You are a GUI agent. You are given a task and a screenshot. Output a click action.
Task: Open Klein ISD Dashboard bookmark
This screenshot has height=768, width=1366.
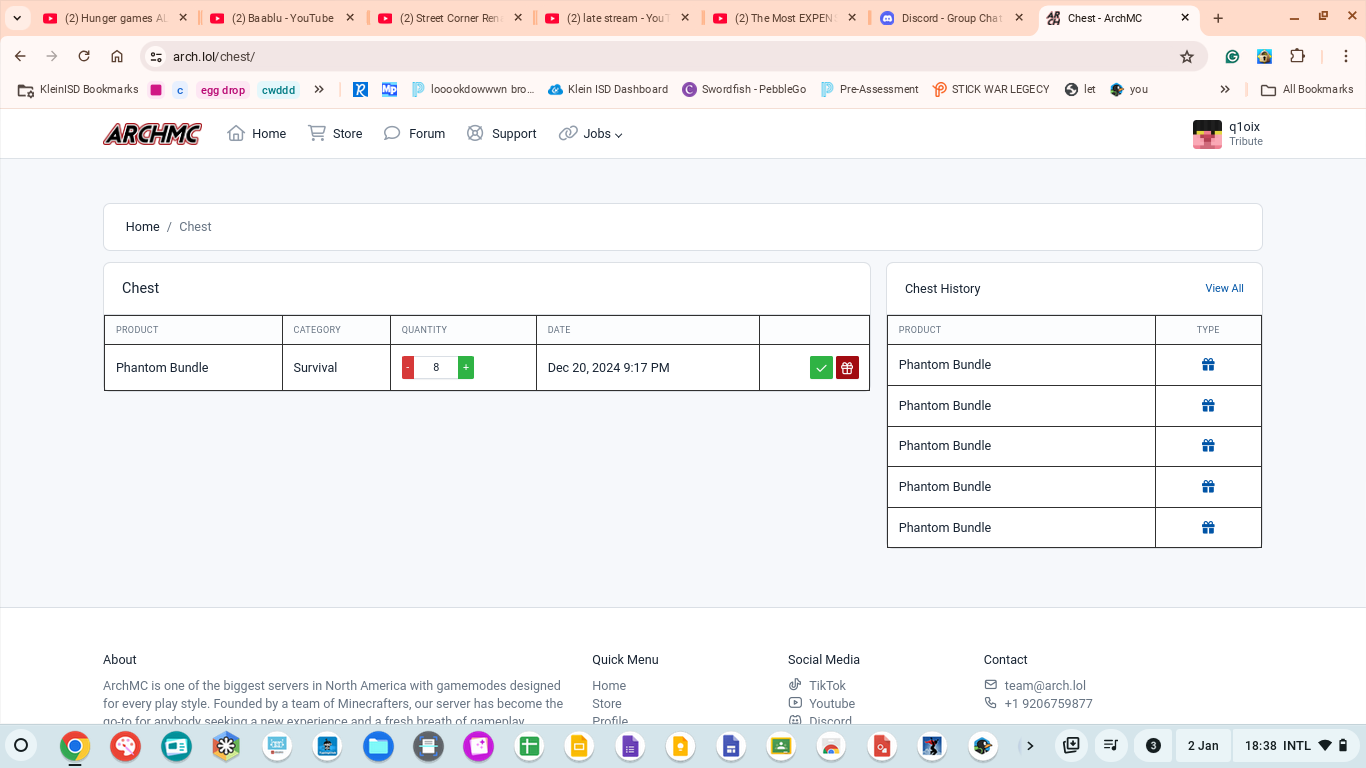tap(608, 89)
